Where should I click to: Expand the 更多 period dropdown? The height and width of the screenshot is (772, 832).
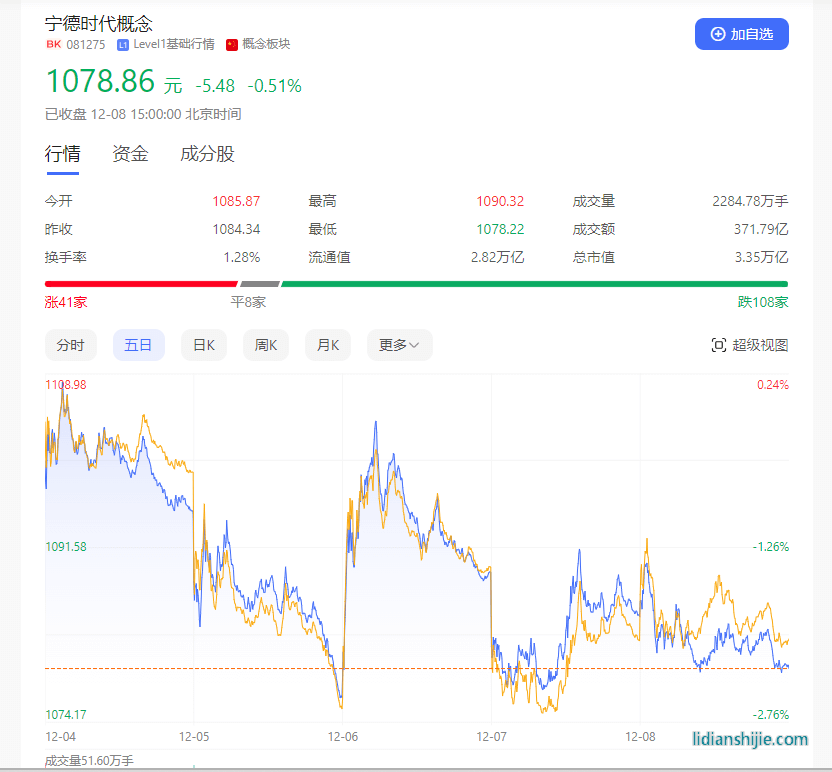(399, 345)
